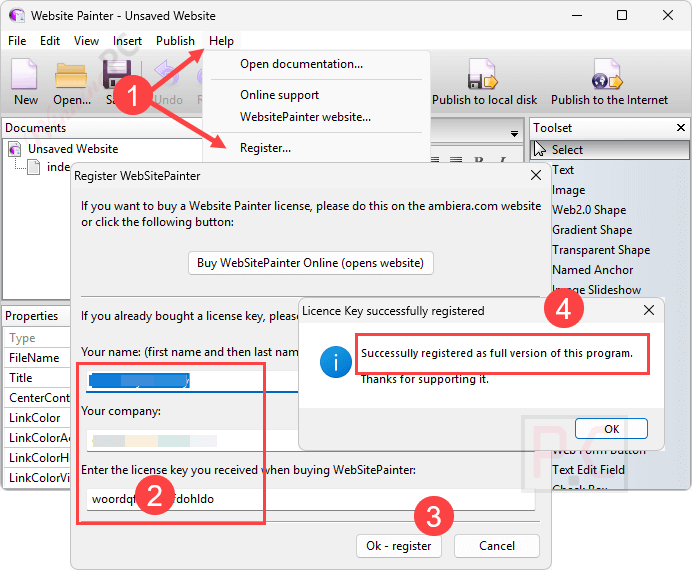692x570 pixels.
Task: Open the Help menu
Action: [x=221, y=41]
